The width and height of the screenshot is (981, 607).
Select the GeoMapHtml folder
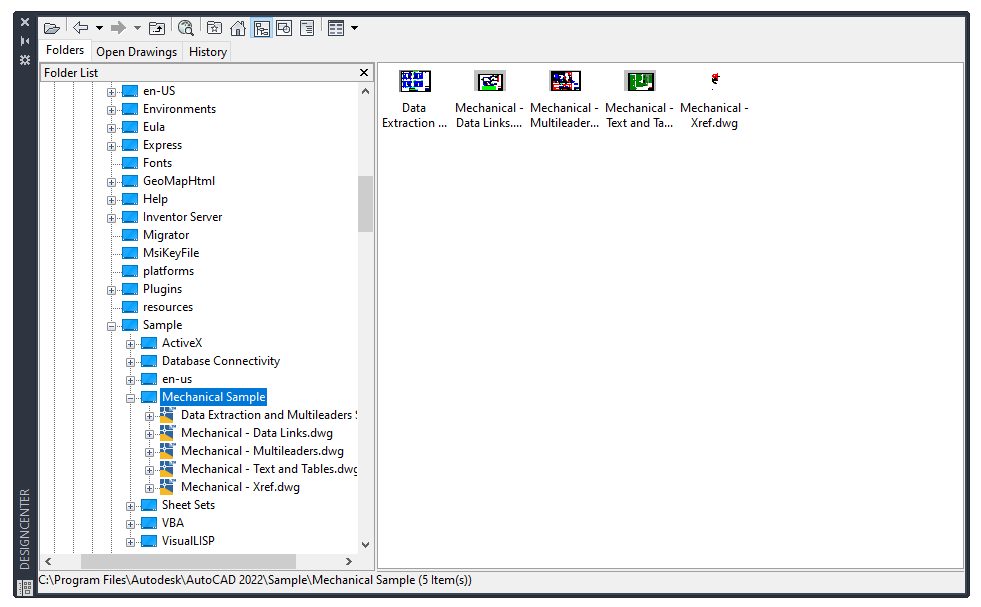[178, 181]
